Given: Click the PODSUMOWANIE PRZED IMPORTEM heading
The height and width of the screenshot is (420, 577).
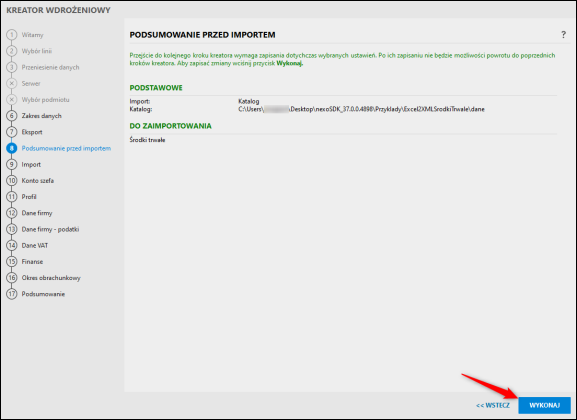Looking at the screenshot, I should click(x=202, y=35).
